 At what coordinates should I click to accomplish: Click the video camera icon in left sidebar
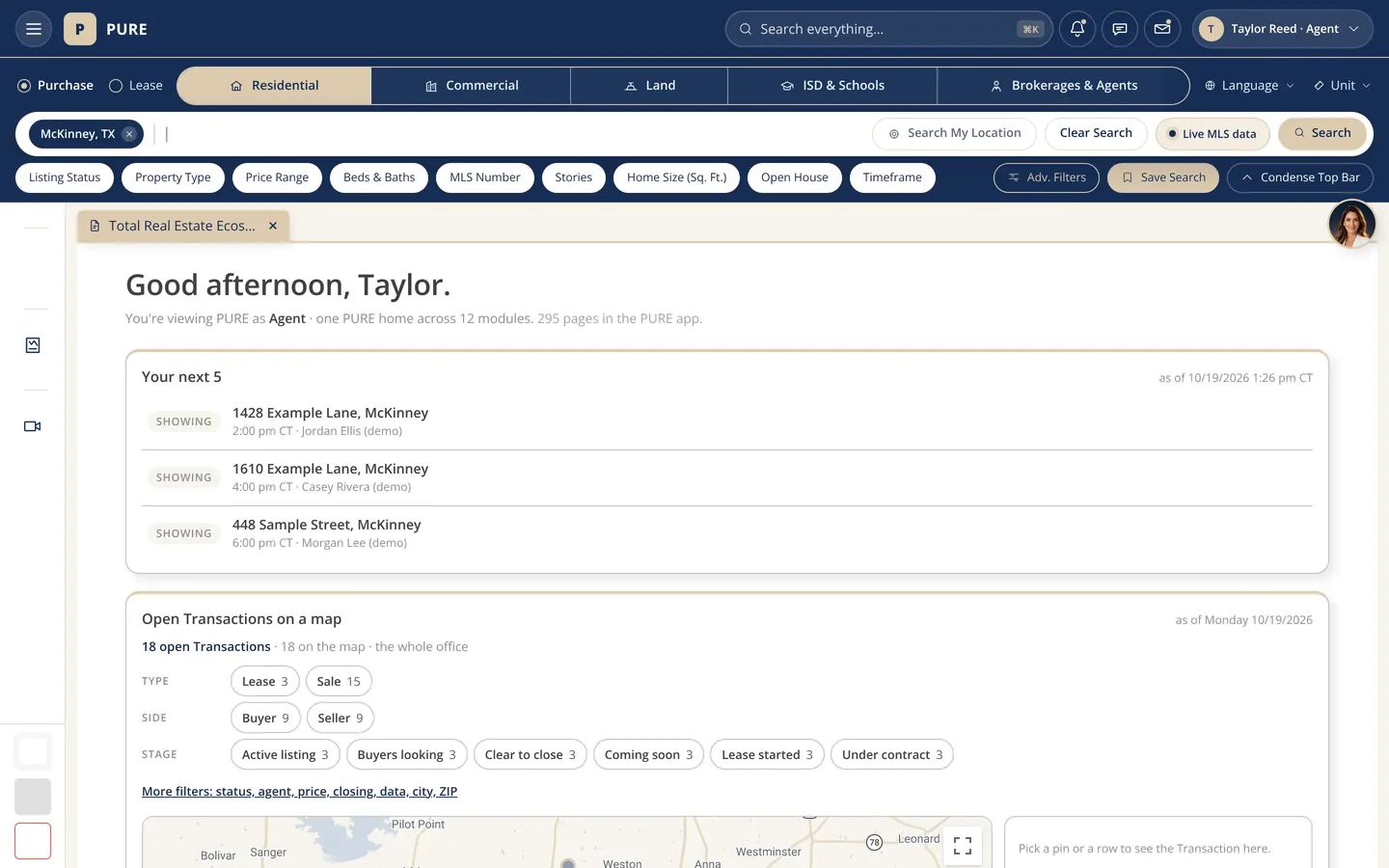(33, 426)
